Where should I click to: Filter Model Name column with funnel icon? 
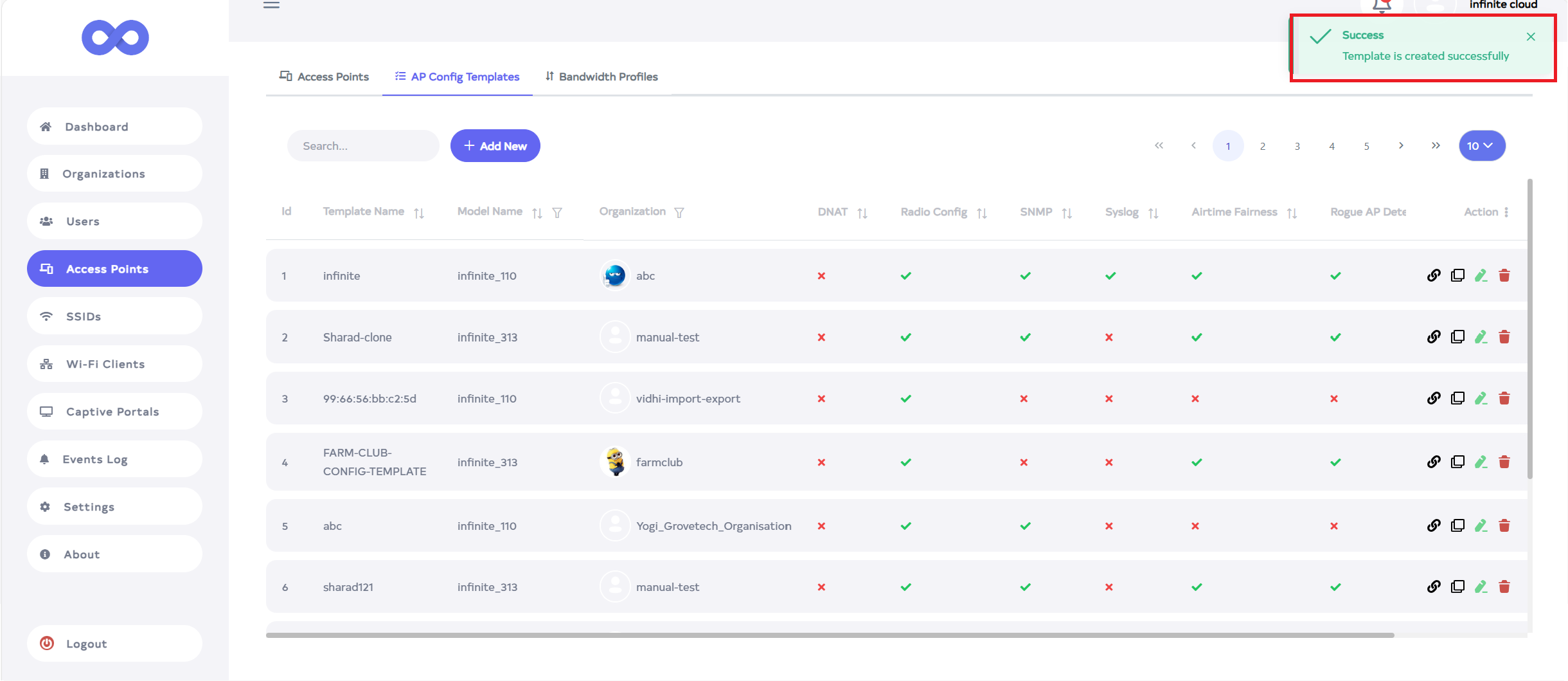(x=557, y=213)
